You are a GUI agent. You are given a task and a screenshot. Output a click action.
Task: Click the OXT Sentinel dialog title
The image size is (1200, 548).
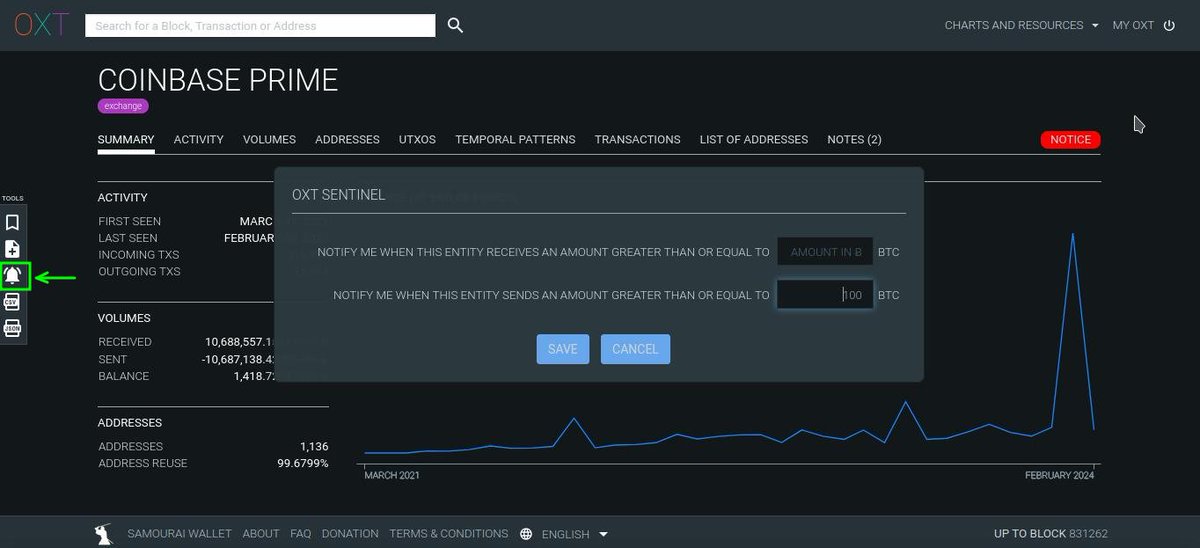pos(338,195)
